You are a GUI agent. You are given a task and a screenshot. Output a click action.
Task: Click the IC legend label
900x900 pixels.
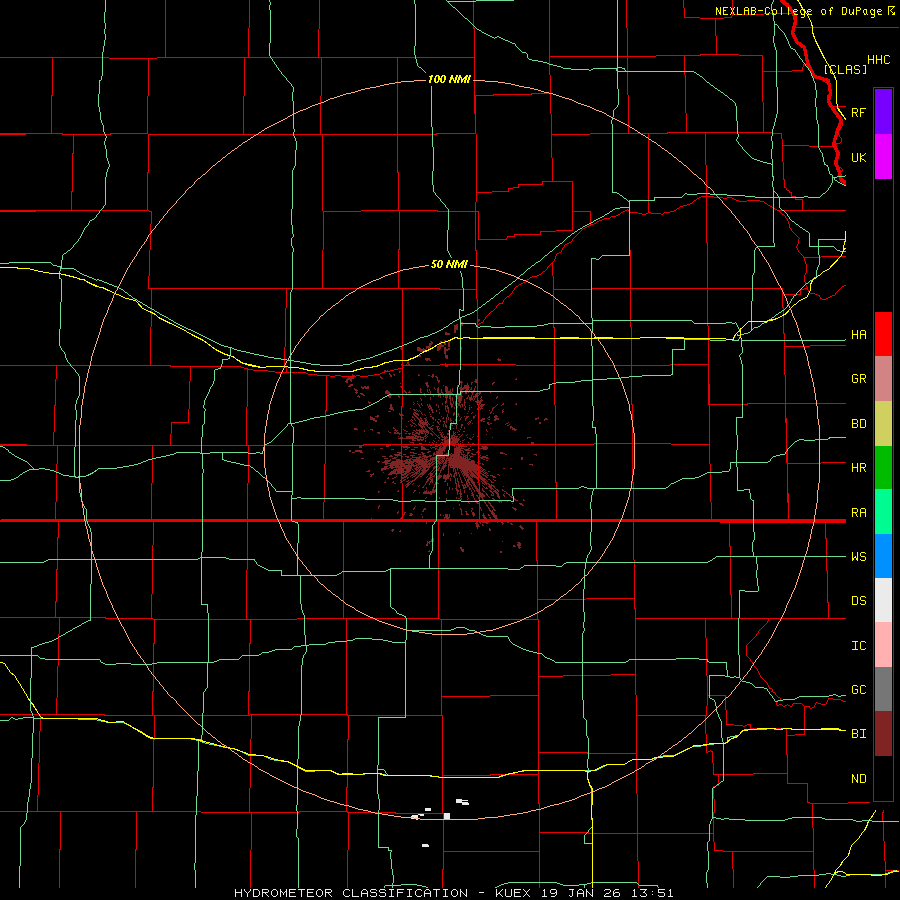point(859,646)
